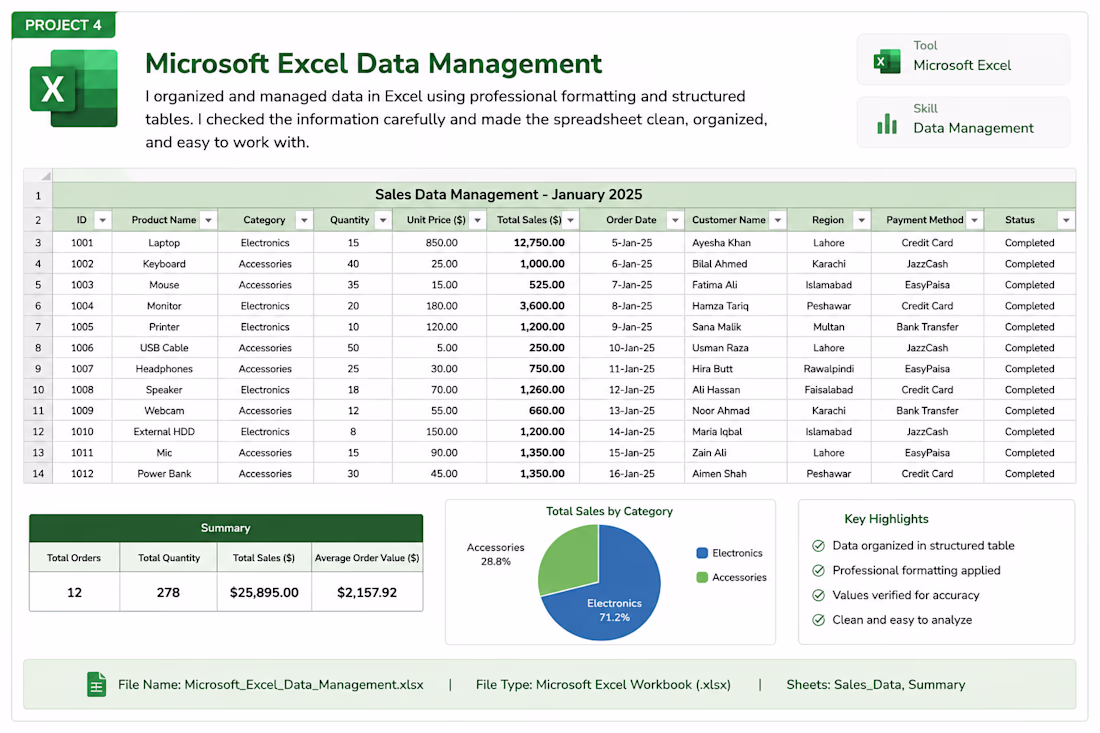Screen dimensions: 1100x733
Task: Click the Summary table header
Action: [226, 528]
